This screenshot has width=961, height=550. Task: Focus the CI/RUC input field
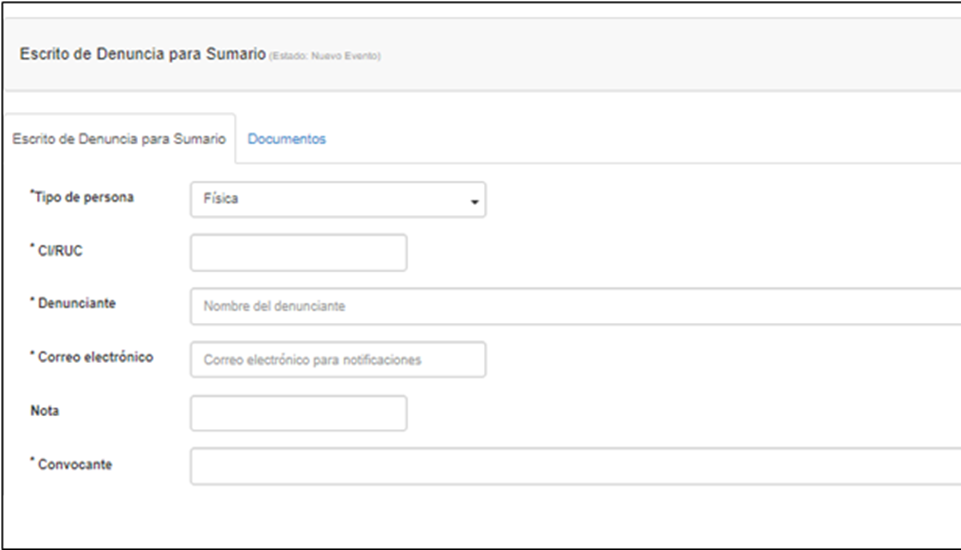298,253
